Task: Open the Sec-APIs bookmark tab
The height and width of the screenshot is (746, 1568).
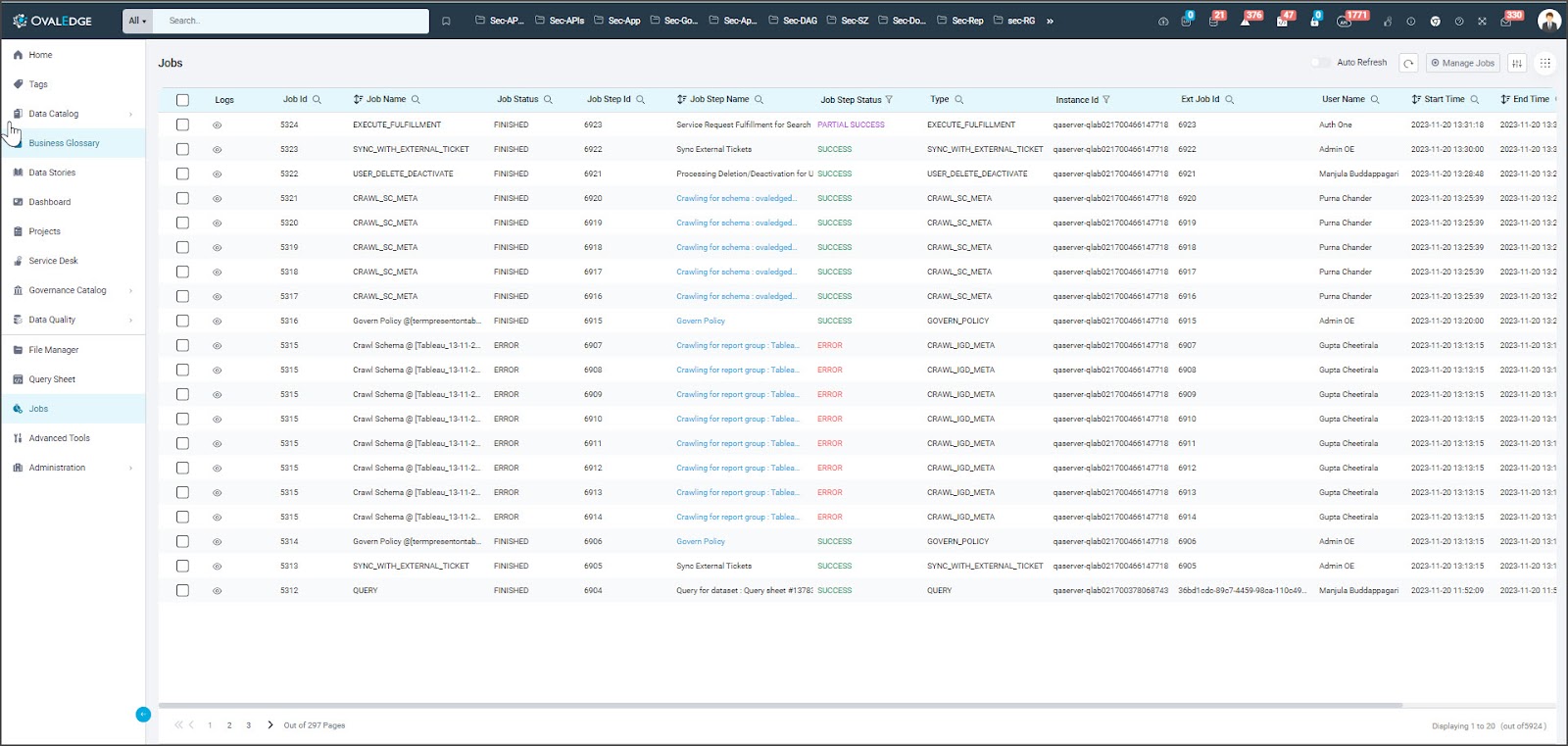Action: [x=560, y=21]
